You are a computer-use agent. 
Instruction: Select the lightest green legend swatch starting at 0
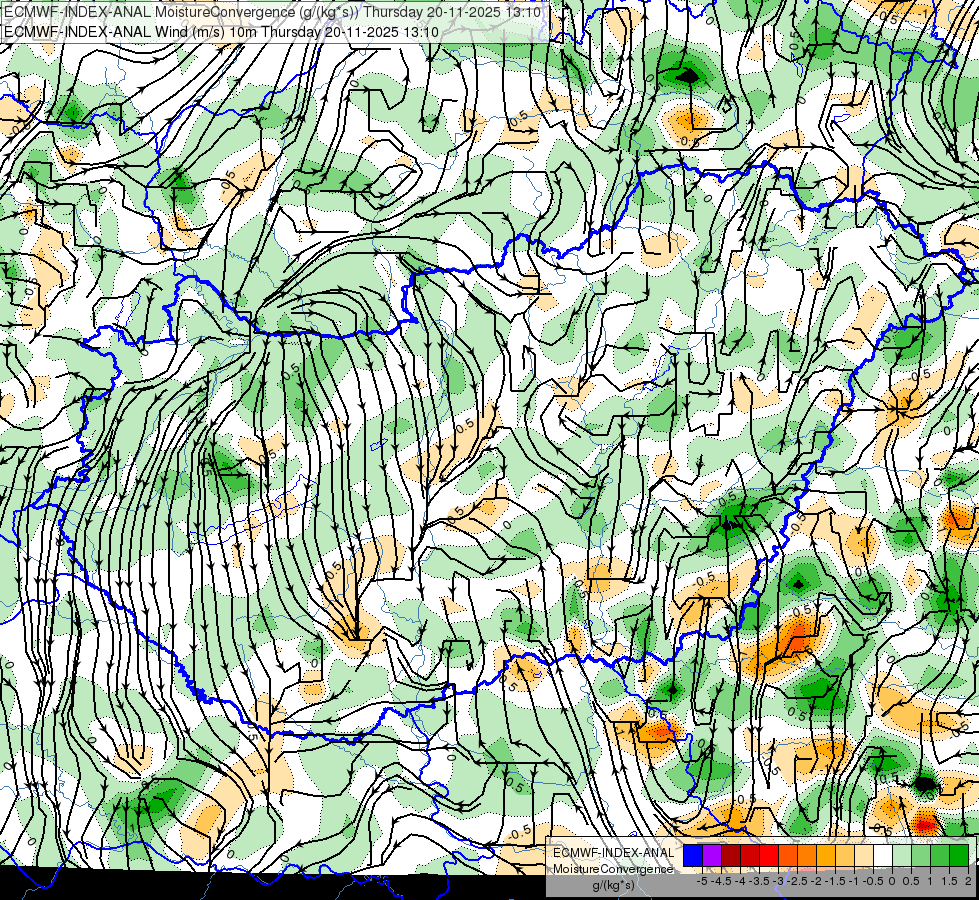[x=902, y=856]
